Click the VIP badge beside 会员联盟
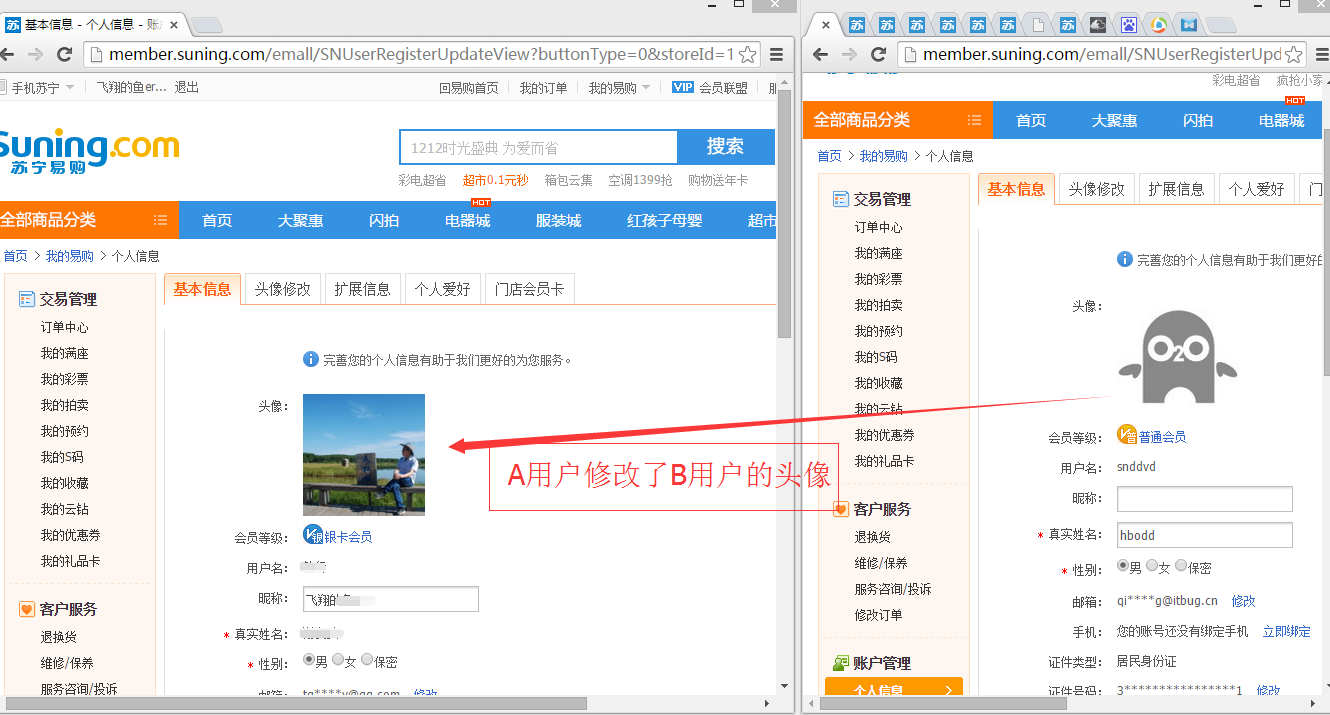The width and height of the screenshot is (1330, 715). click(x=683, y=87)
